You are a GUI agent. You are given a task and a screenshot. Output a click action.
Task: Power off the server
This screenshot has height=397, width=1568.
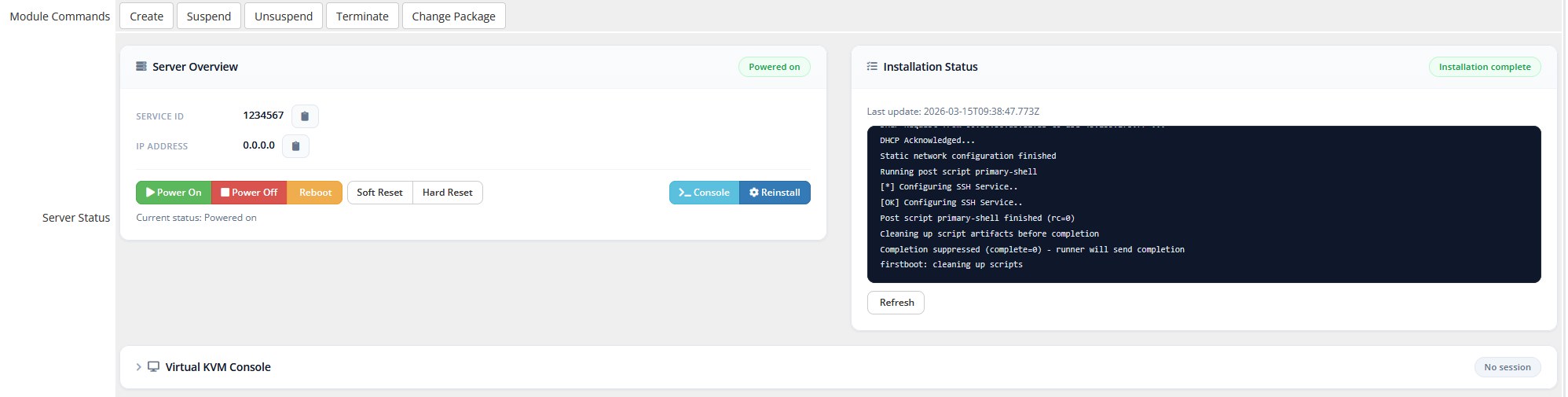click(x=249, y=193)
